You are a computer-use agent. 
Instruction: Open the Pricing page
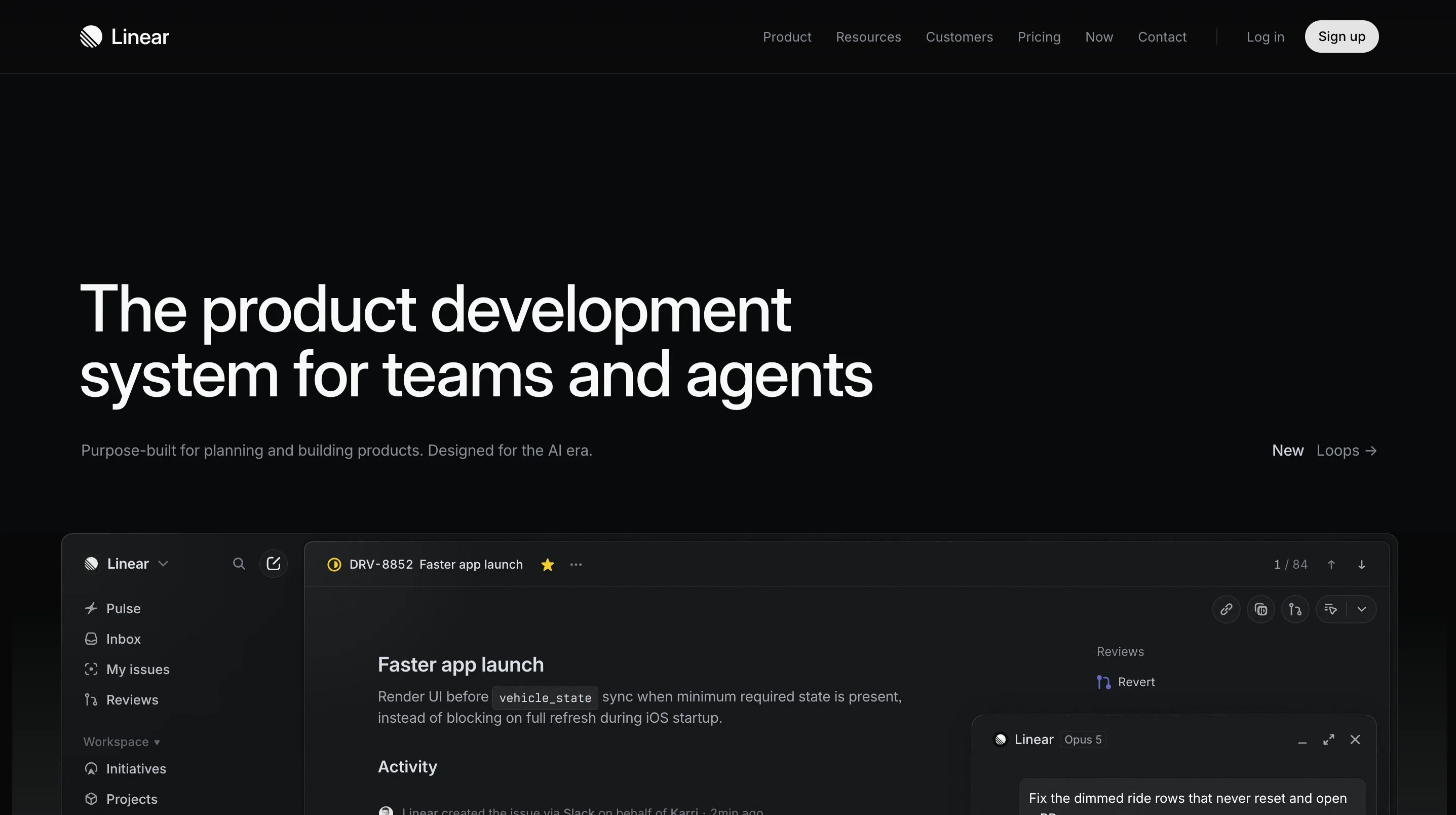[x=1039, y=37]
